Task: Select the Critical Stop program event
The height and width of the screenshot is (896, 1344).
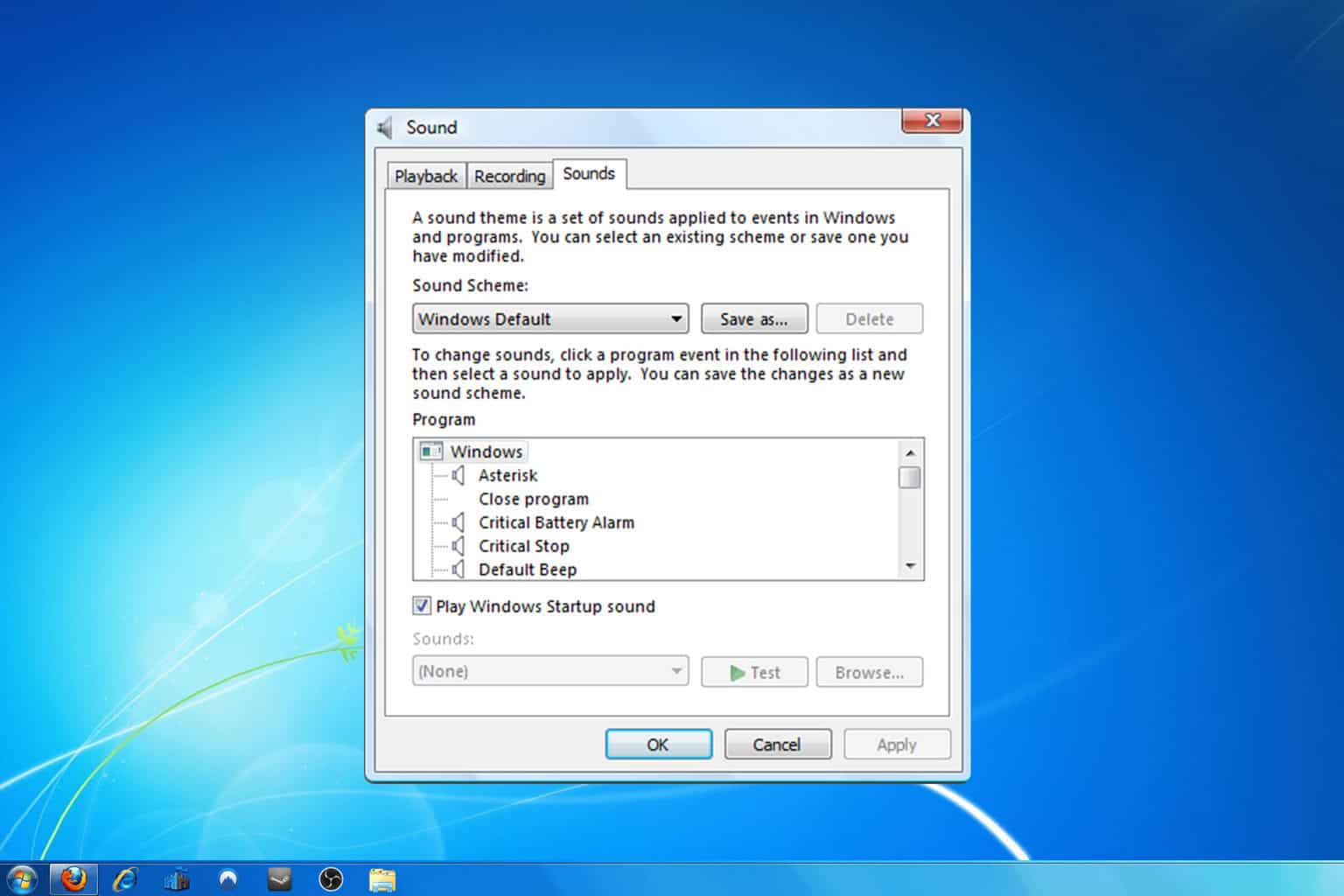Action: tap(523, 546)
